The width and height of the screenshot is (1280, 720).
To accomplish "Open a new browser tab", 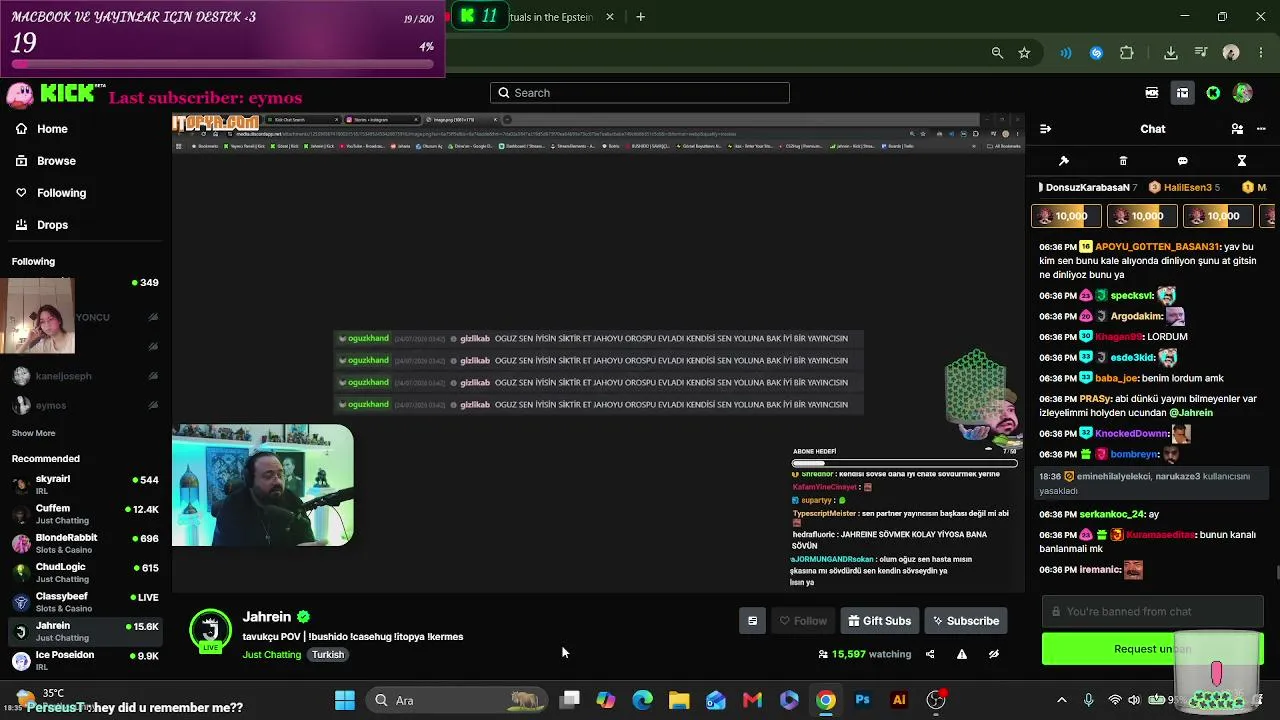I will pyautogui.click(x=640, y=17).
